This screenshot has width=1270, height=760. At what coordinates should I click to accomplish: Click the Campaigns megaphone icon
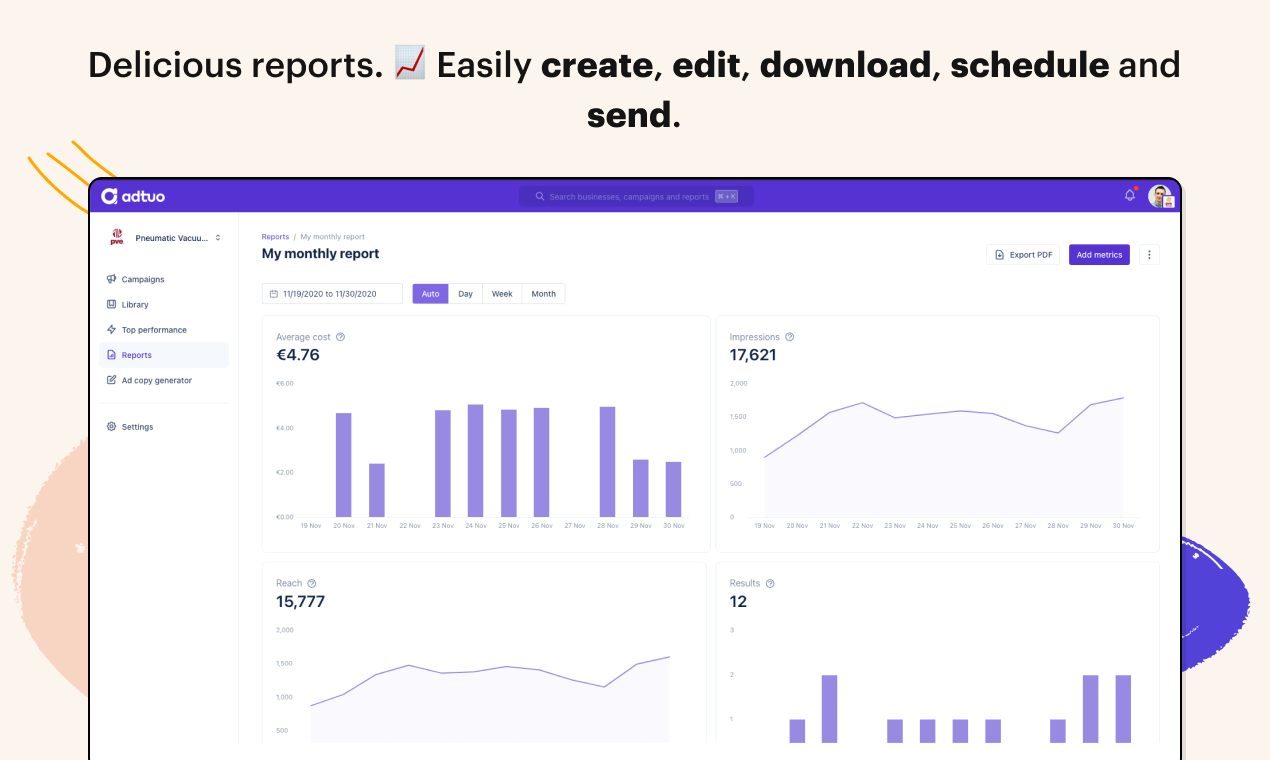(112, 279)
